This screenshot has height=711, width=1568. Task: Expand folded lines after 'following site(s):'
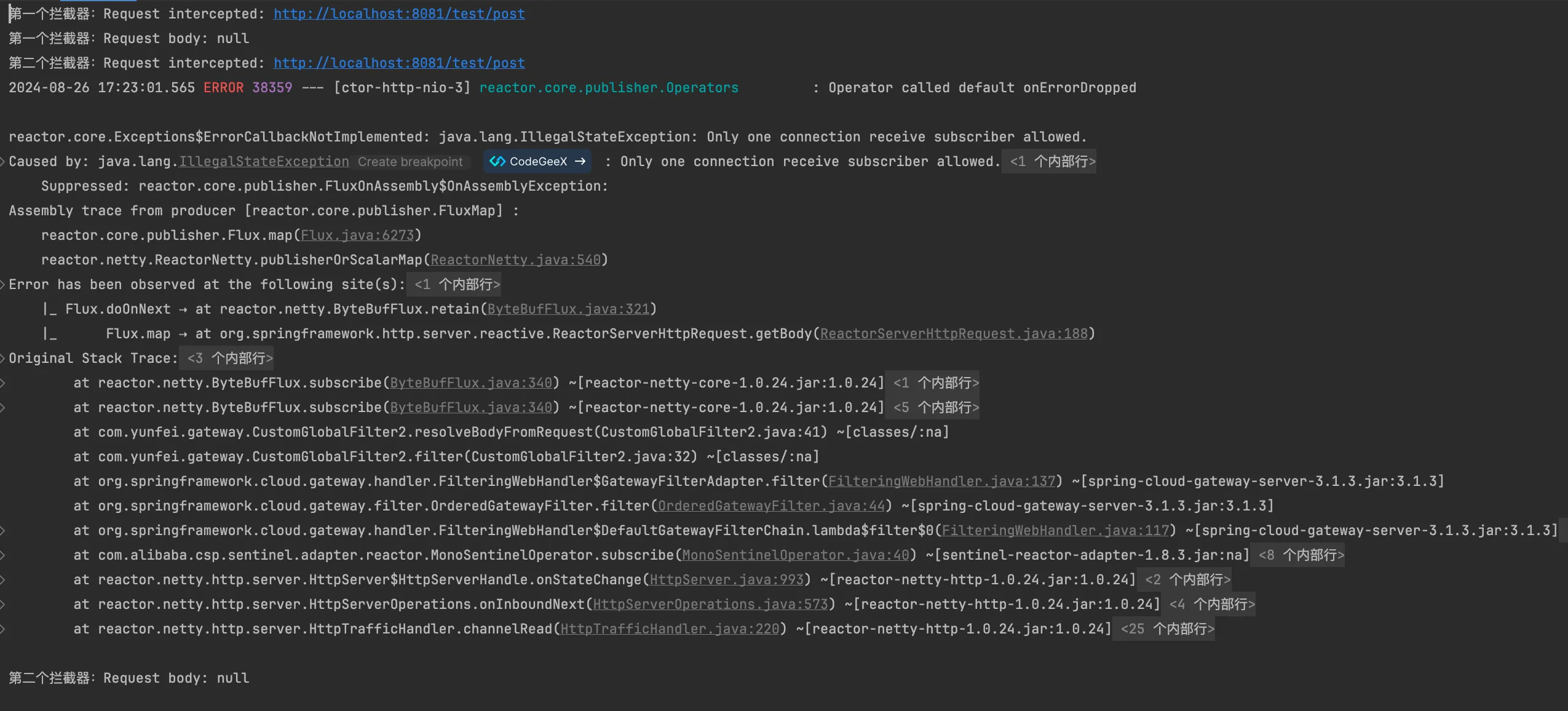pyautogui.click(x=454, y=284)
